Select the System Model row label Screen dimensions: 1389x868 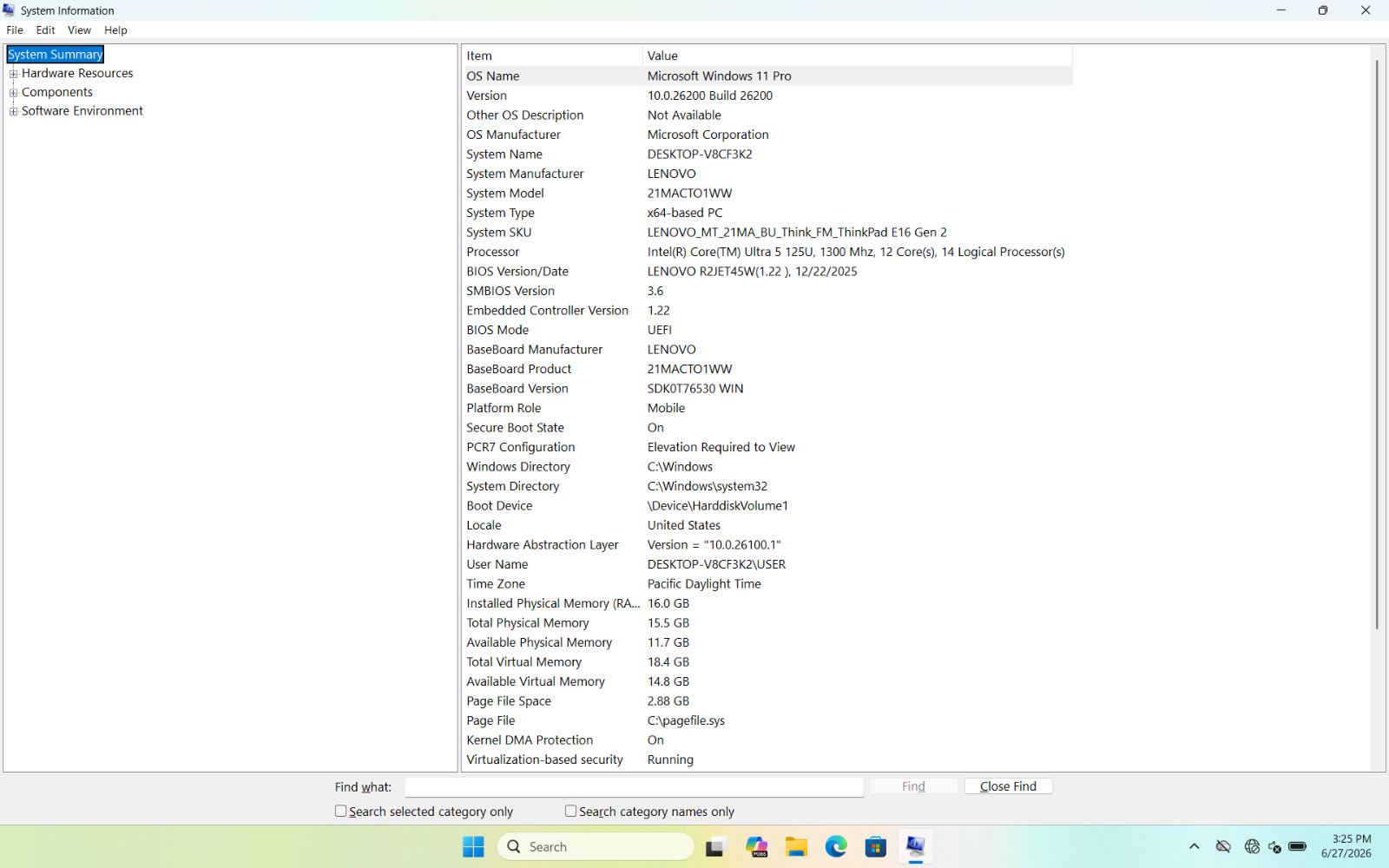[x=504, y=194]
